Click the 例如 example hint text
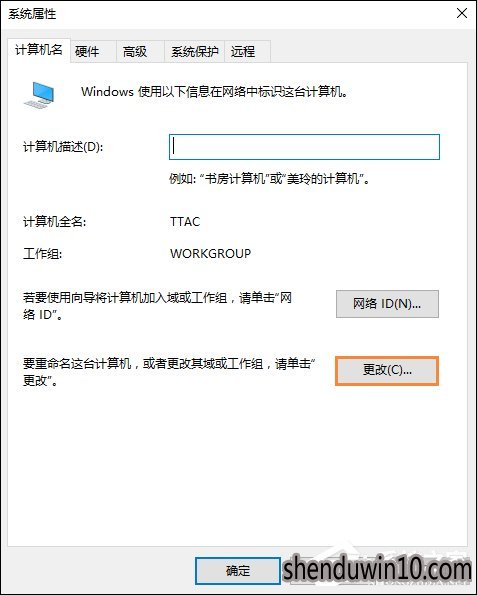The height and width of the screenshot is (595, 477). 269,178
